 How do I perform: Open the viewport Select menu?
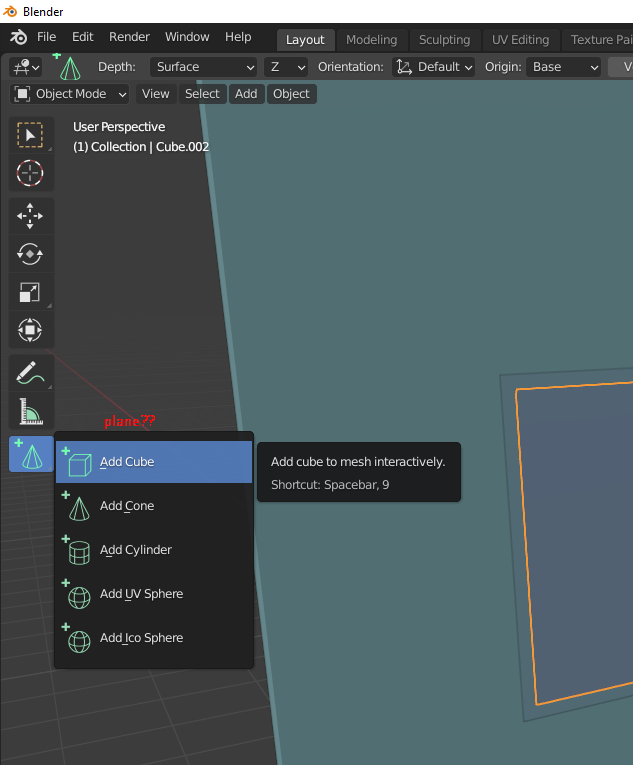click(202, 94)
